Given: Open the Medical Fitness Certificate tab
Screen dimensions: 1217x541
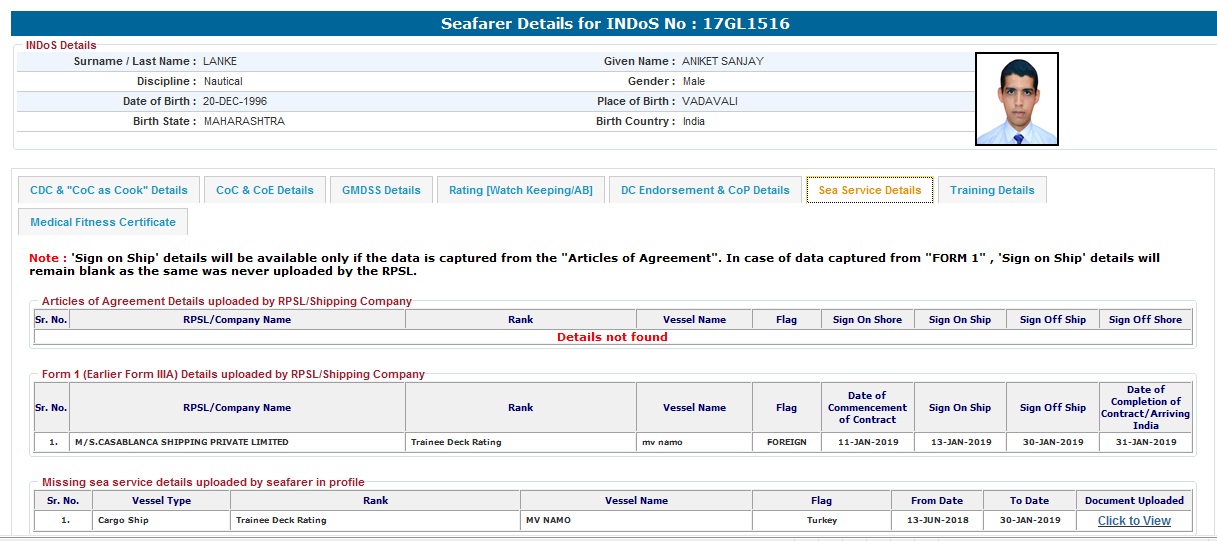Looking at the screenshot, I should 103,222.
